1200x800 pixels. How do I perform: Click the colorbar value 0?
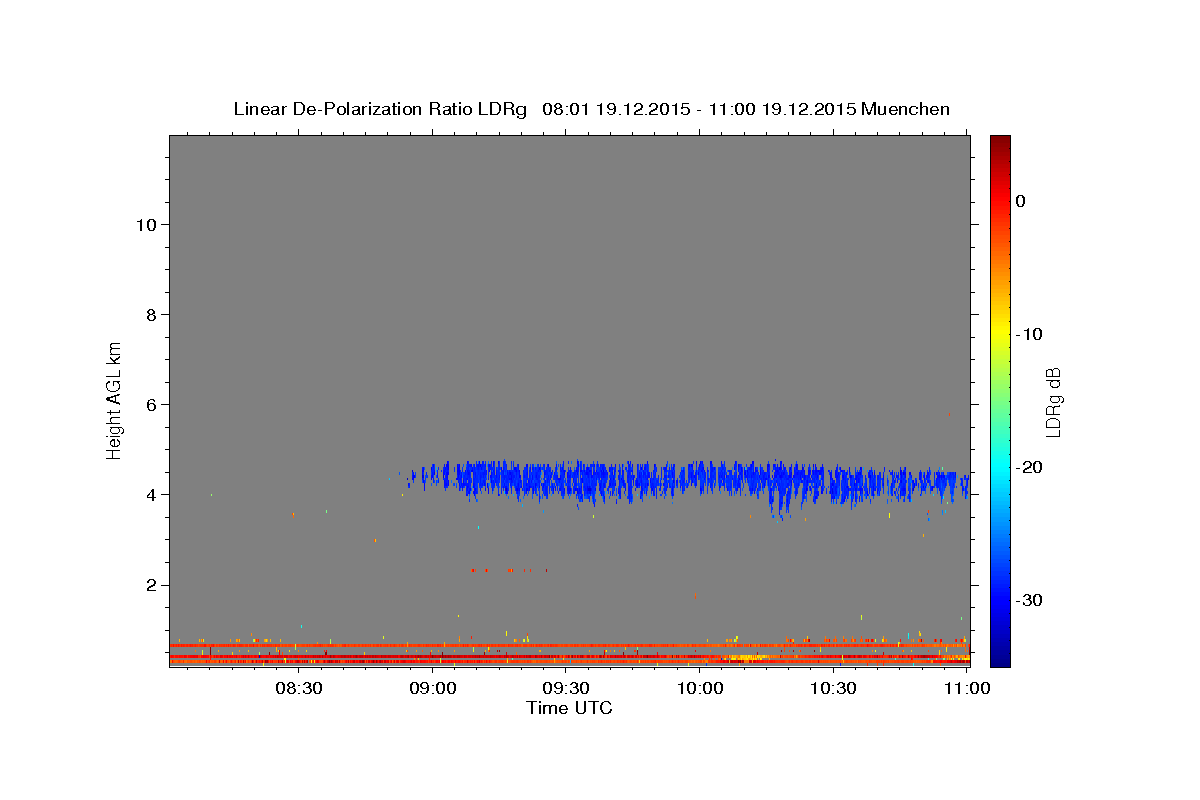pyautogui.click(x=1021, y=201)
